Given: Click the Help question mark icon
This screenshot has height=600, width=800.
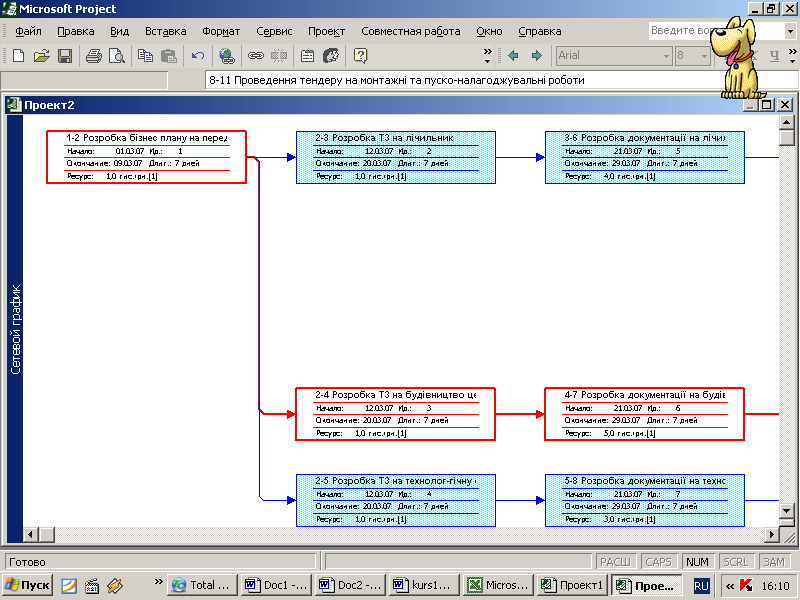Looking at the screenshot, I should (361, 56).
